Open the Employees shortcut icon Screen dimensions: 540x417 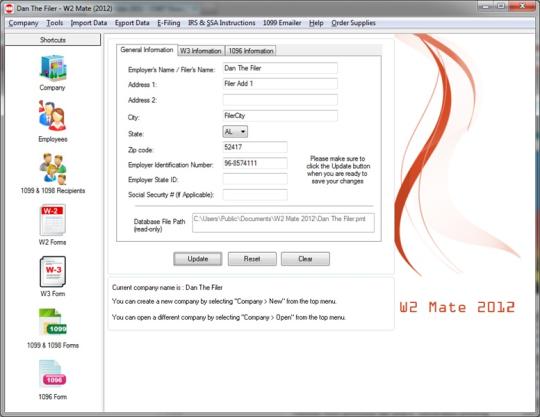click(53, 116)
